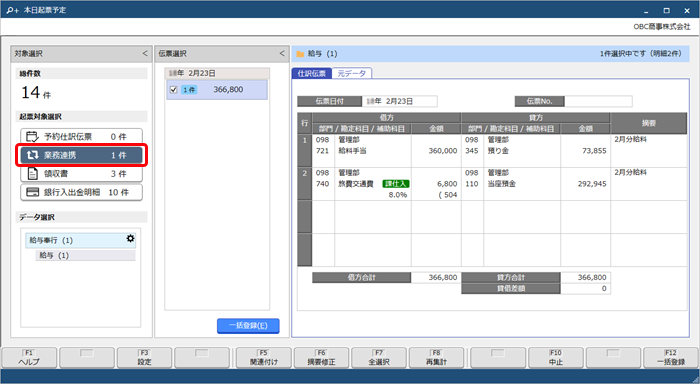This screenshot has height=384, width=700.
Task: Click debit code 740
Action: [322, 184]
